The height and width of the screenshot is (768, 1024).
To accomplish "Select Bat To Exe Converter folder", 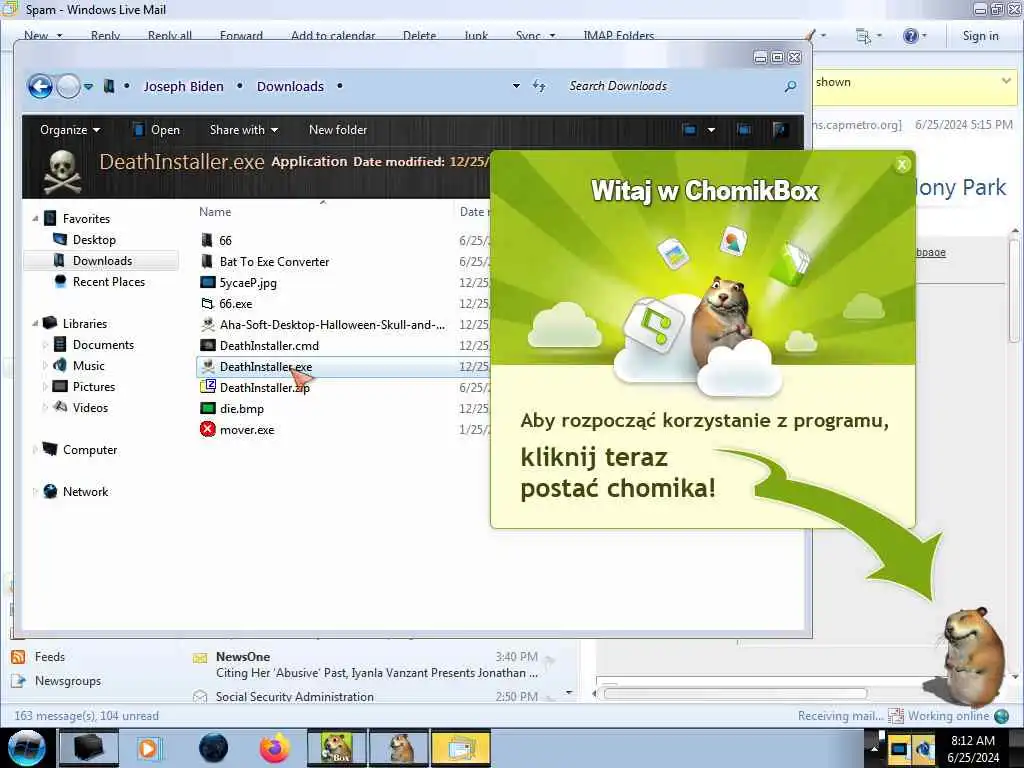I will (274, 261).
